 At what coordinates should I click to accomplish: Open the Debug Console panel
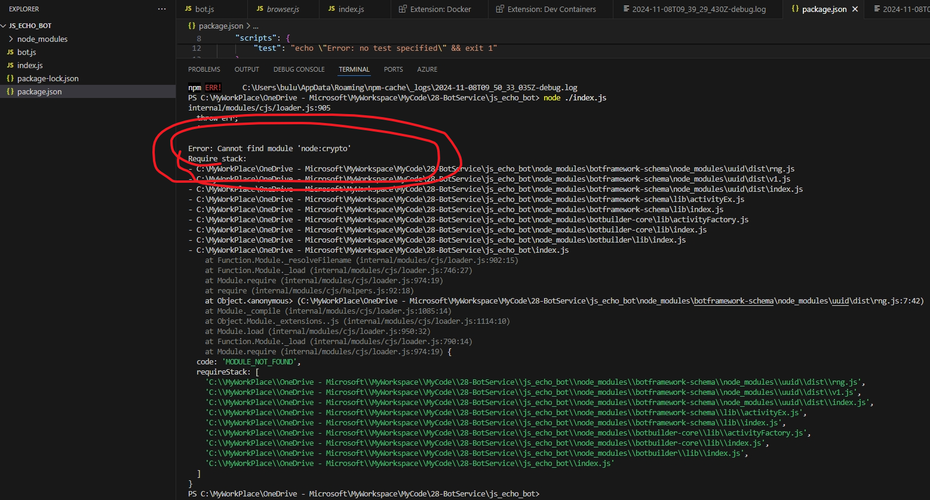tap(299, 70)
